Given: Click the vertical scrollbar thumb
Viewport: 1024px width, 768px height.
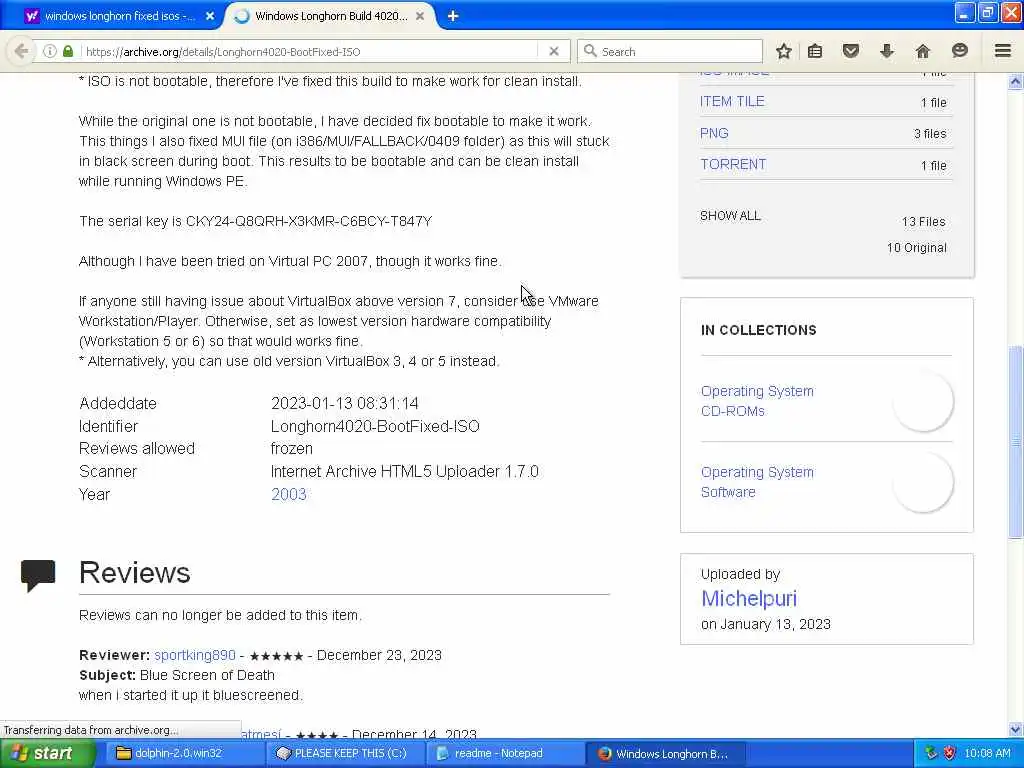Looking at the screenshot, I should (x=1016, y=442).
